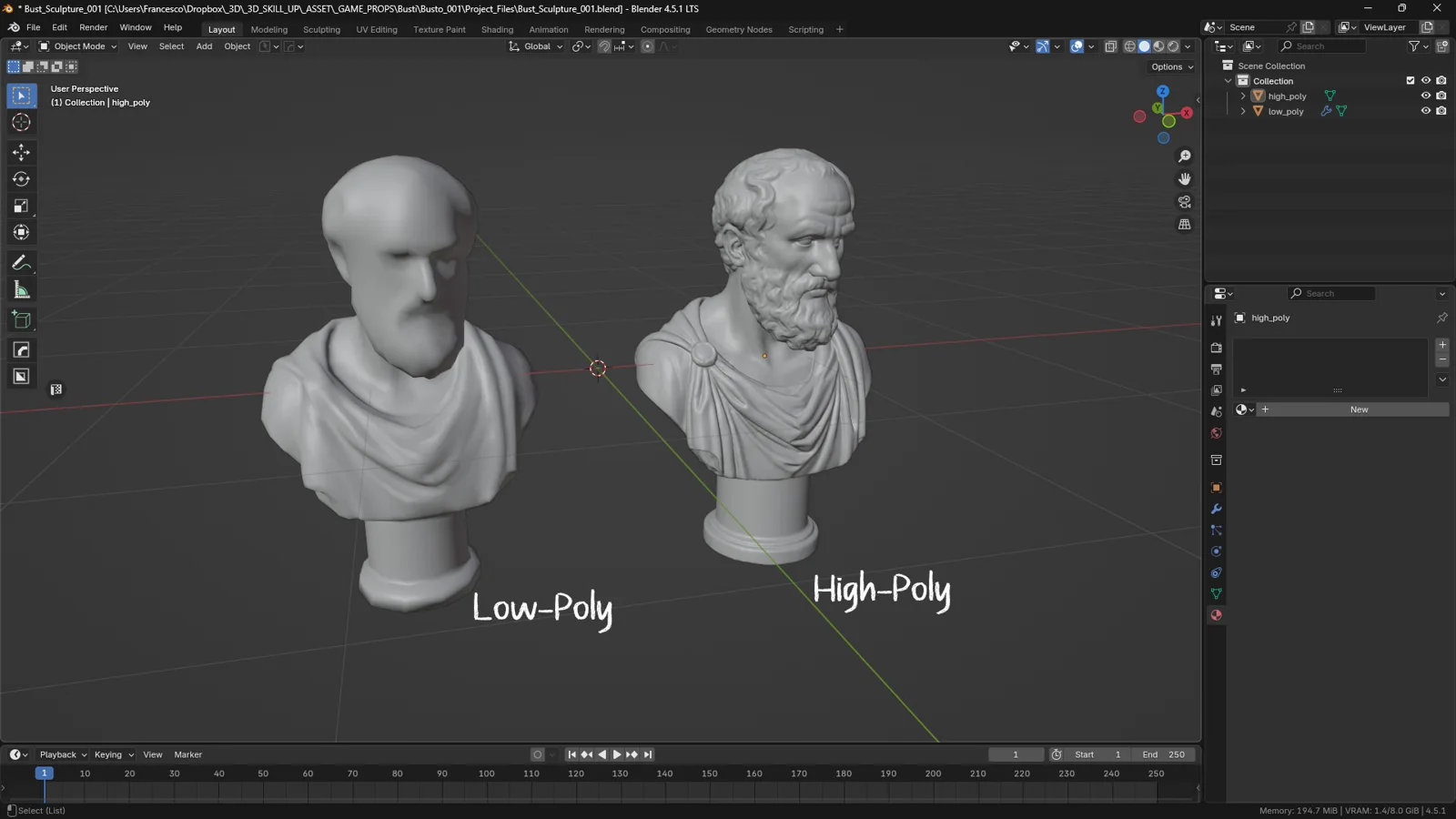
Task: Open the Global transform orientation dropdown
Action: (x=536, y=46)
